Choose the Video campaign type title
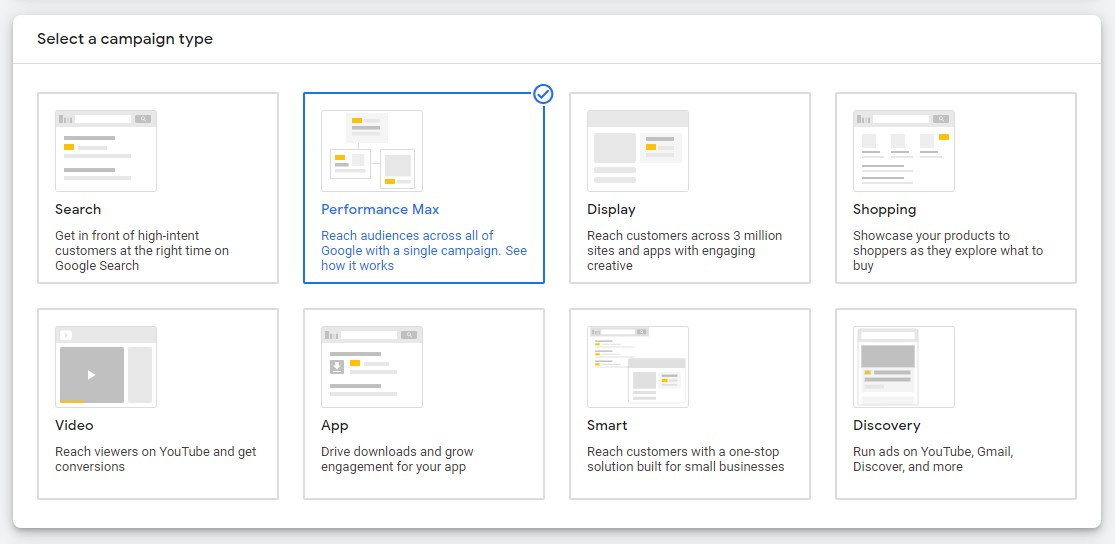This screenshot has height=544, width=1115. (74, 425)
